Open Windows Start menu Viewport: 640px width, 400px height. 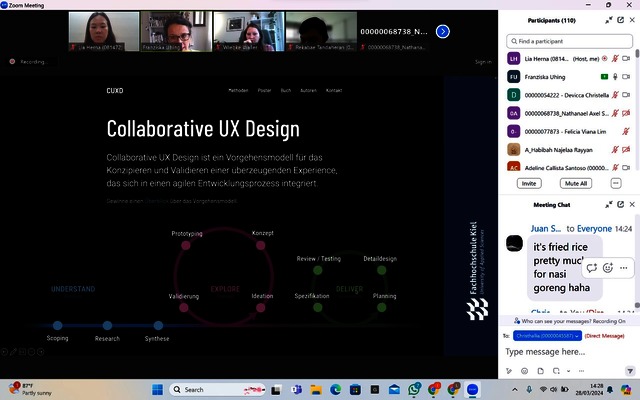158,389
